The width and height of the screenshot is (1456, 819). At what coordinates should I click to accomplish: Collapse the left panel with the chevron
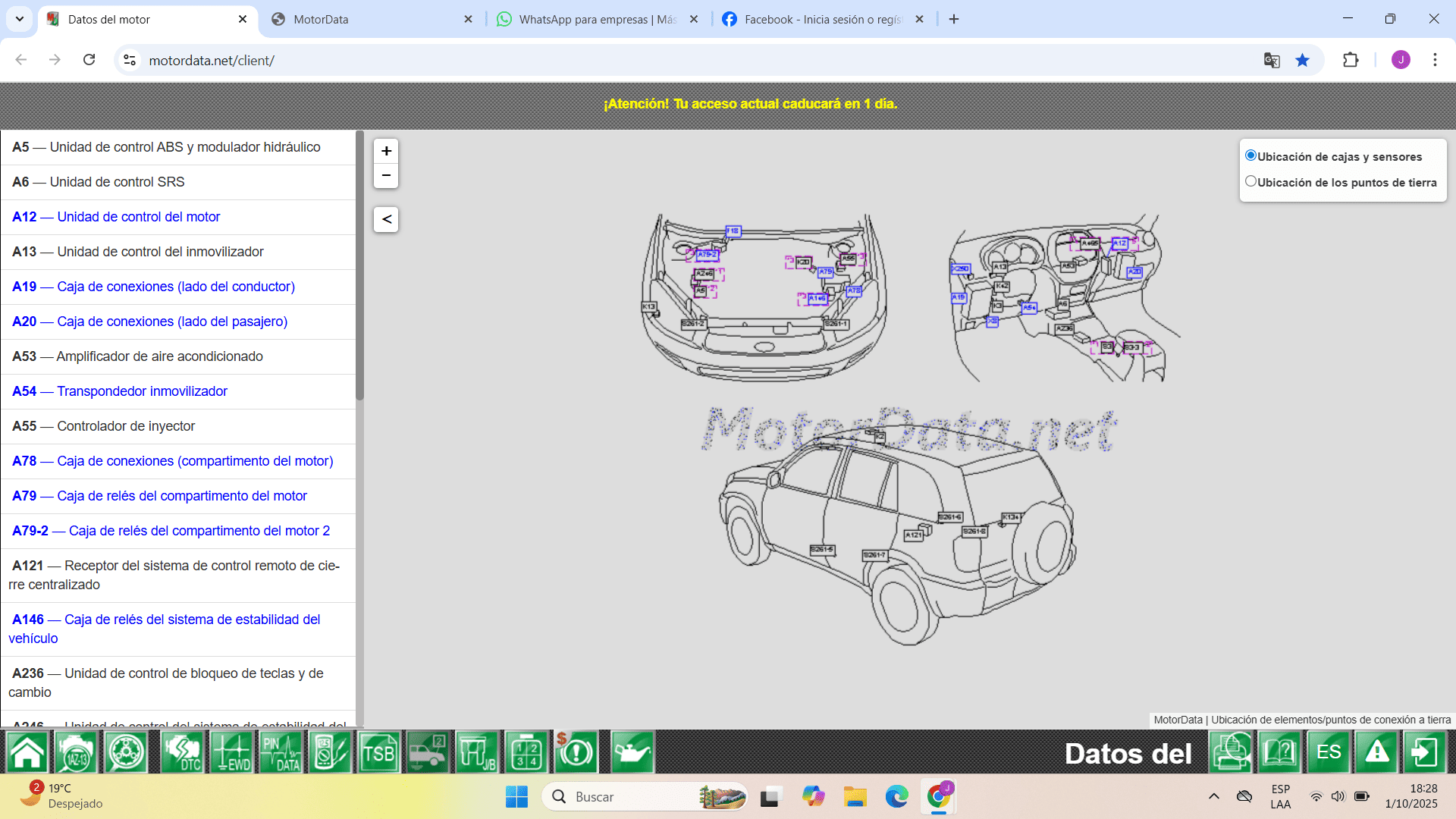[386, 219]
